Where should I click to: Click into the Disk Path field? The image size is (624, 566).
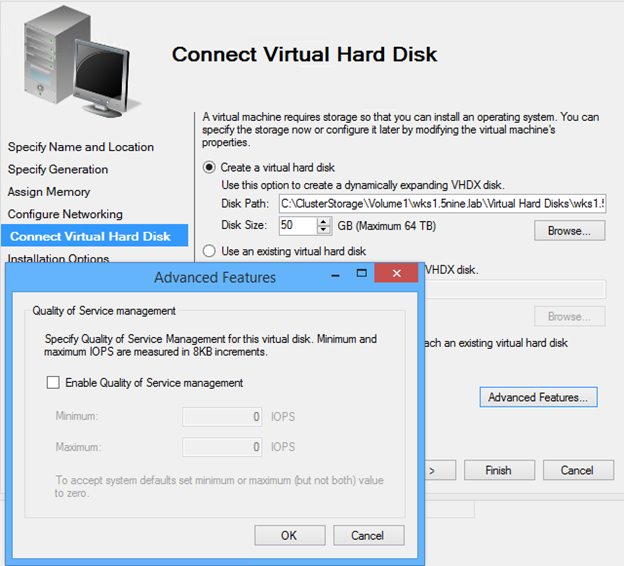441,204
